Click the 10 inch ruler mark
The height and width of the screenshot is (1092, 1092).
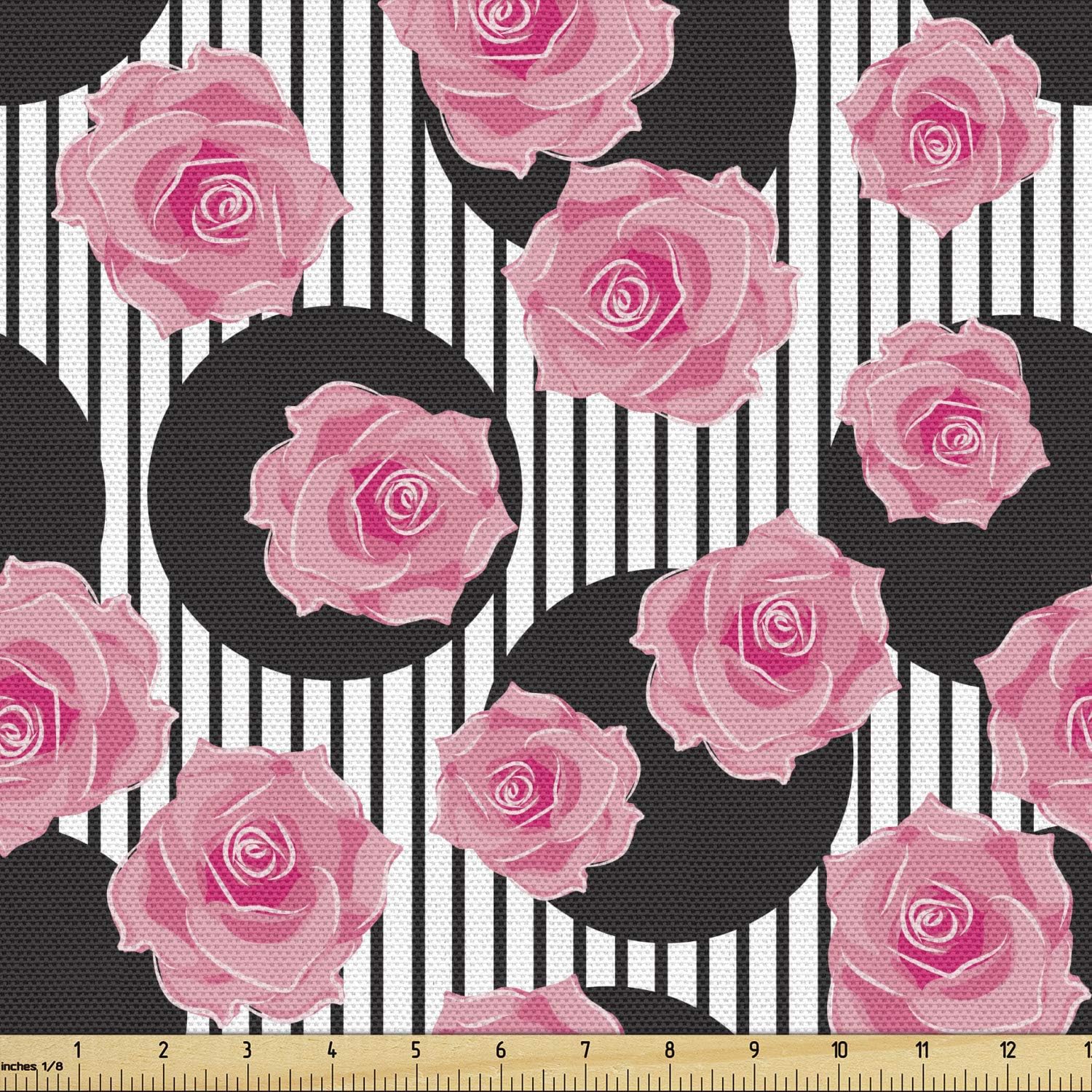(x=839, y=1050)
